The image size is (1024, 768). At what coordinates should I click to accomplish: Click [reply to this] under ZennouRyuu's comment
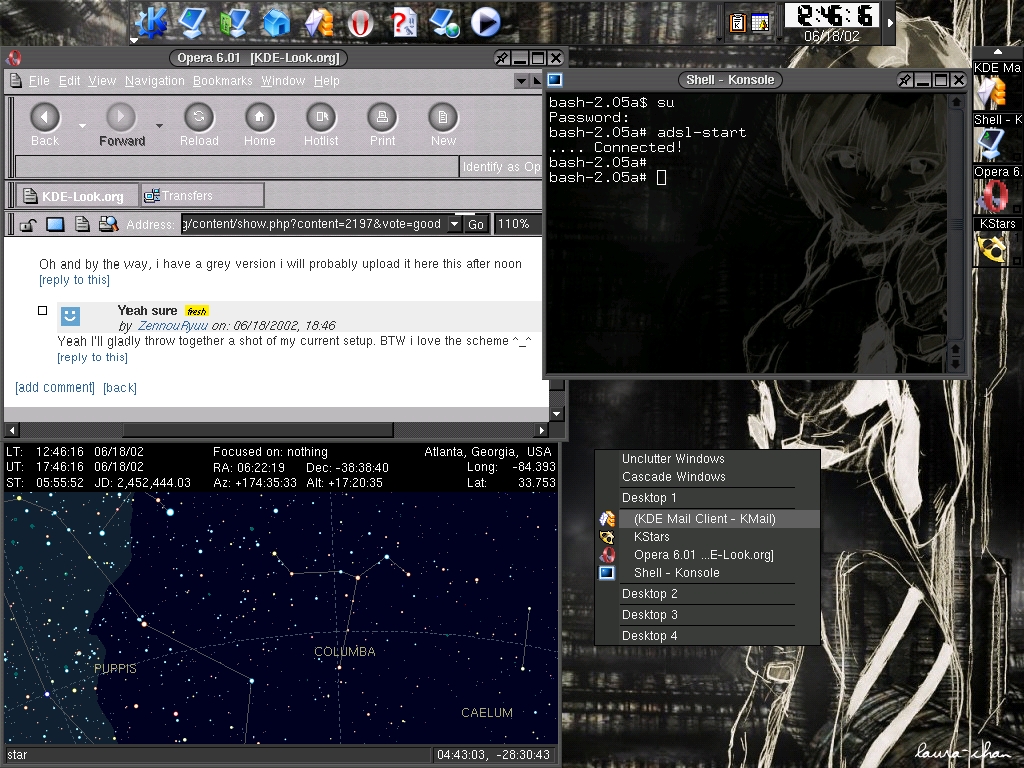pyautogui.click(x=93, y=358)
